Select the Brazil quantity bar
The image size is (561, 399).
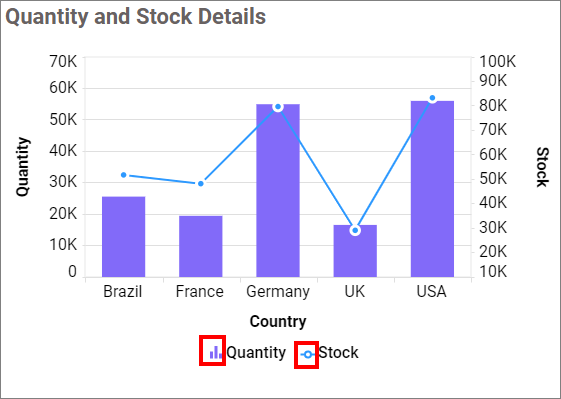point(123,237)
